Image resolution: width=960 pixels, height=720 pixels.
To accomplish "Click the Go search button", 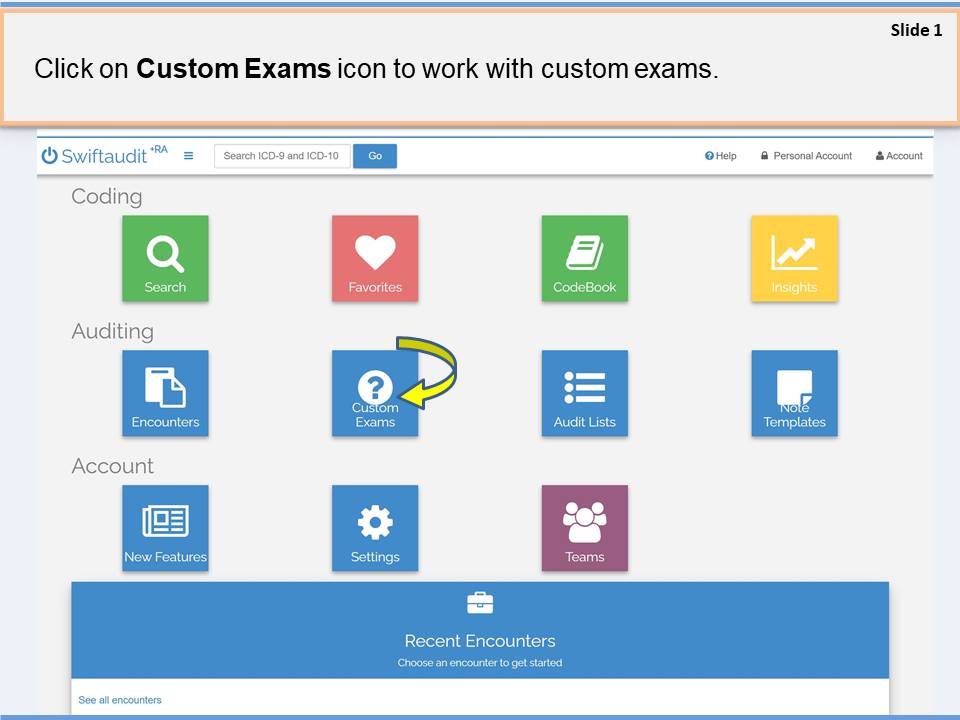I will [x=375, y=156].
